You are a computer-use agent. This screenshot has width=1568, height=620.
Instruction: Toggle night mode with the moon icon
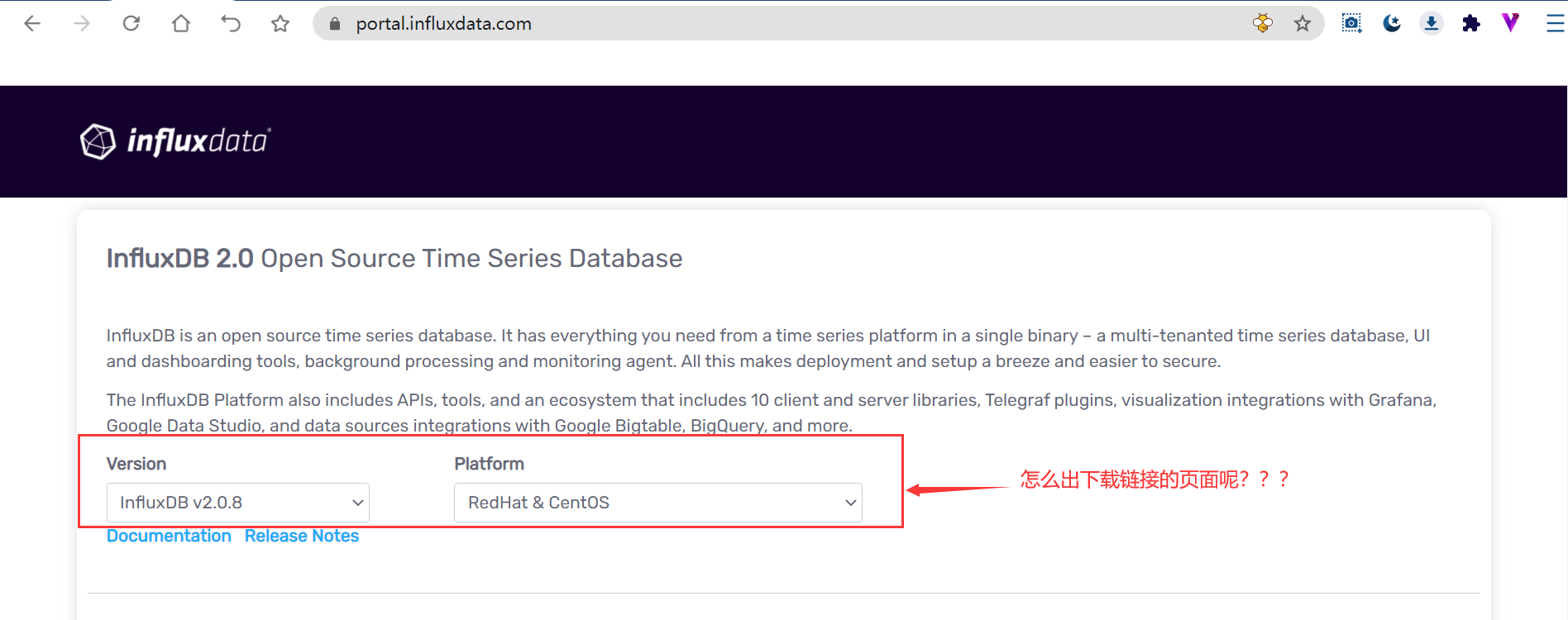1392,23
